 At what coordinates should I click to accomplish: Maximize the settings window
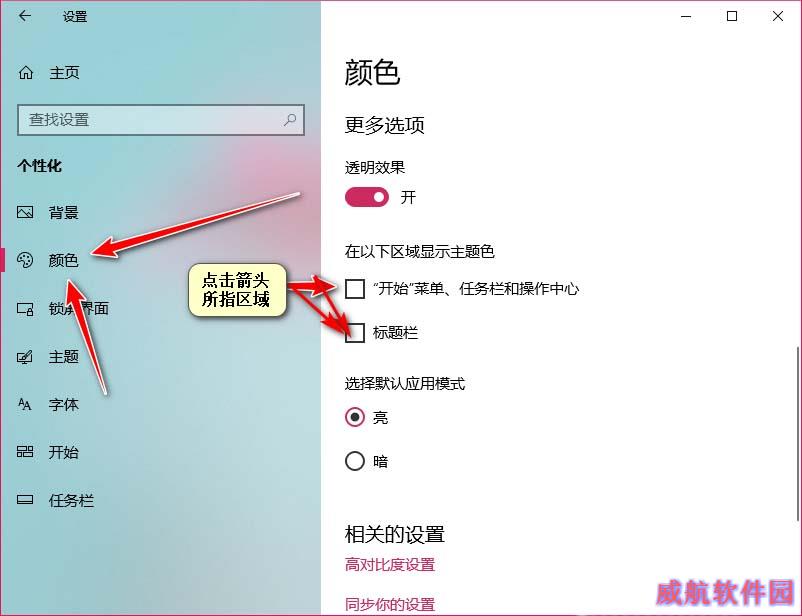coord(732,16)
